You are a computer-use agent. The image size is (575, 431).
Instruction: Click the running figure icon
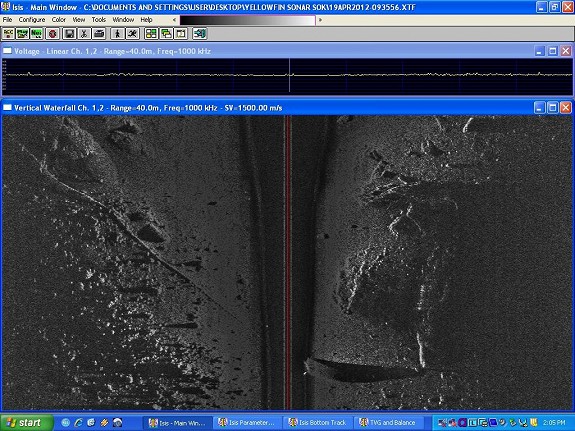(132, 34)
